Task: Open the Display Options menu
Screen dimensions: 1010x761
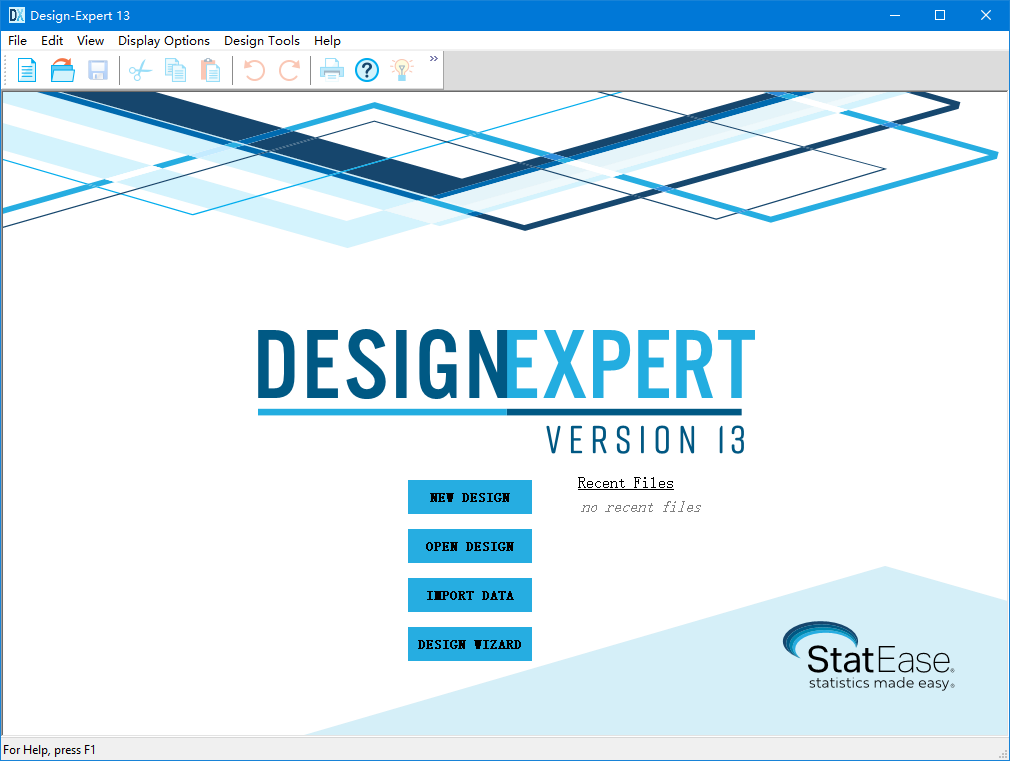Action: click(x=164, y=41)
